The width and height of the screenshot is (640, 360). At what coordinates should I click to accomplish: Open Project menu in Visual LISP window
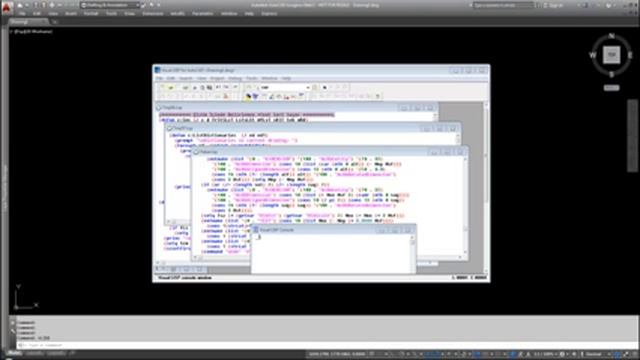click(x=217, y=78)
